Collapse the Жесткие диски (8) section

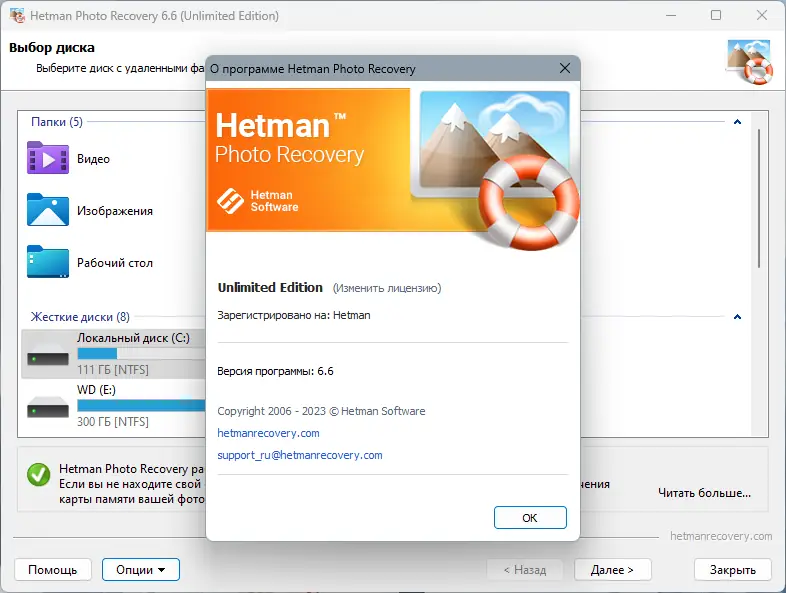[x=737, y=317]
